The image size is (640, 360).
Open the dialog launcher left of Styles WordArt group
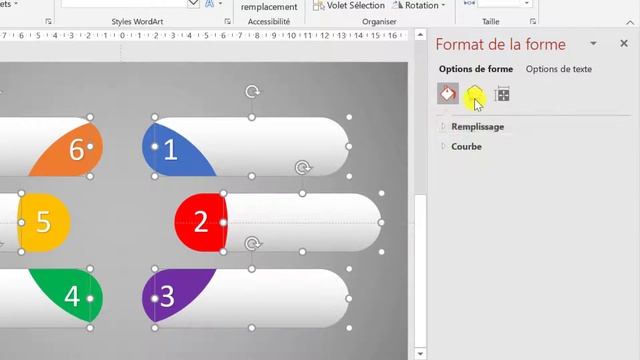tap(49, 21)
